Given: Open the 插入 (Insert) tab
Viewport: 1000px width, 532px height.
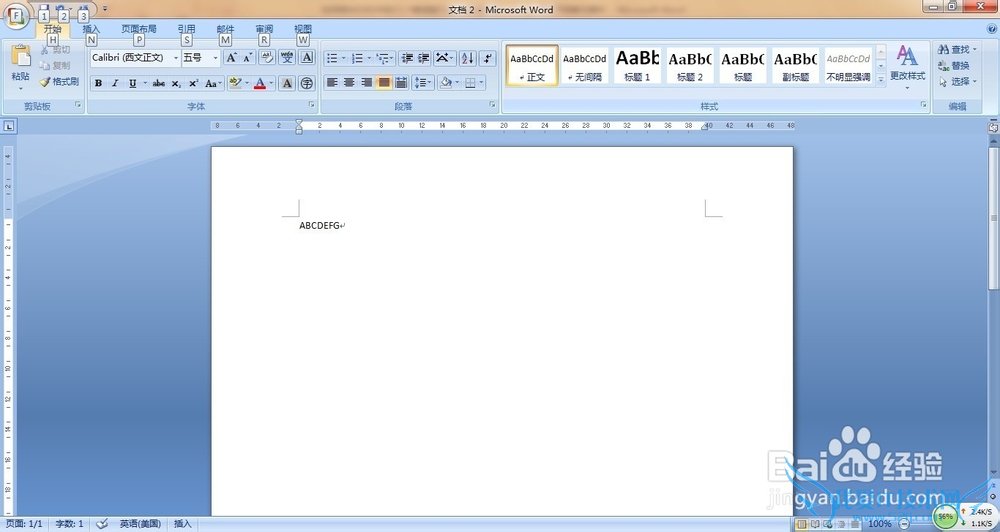Looking at the screenshot, I should click(x=91, y=29).
